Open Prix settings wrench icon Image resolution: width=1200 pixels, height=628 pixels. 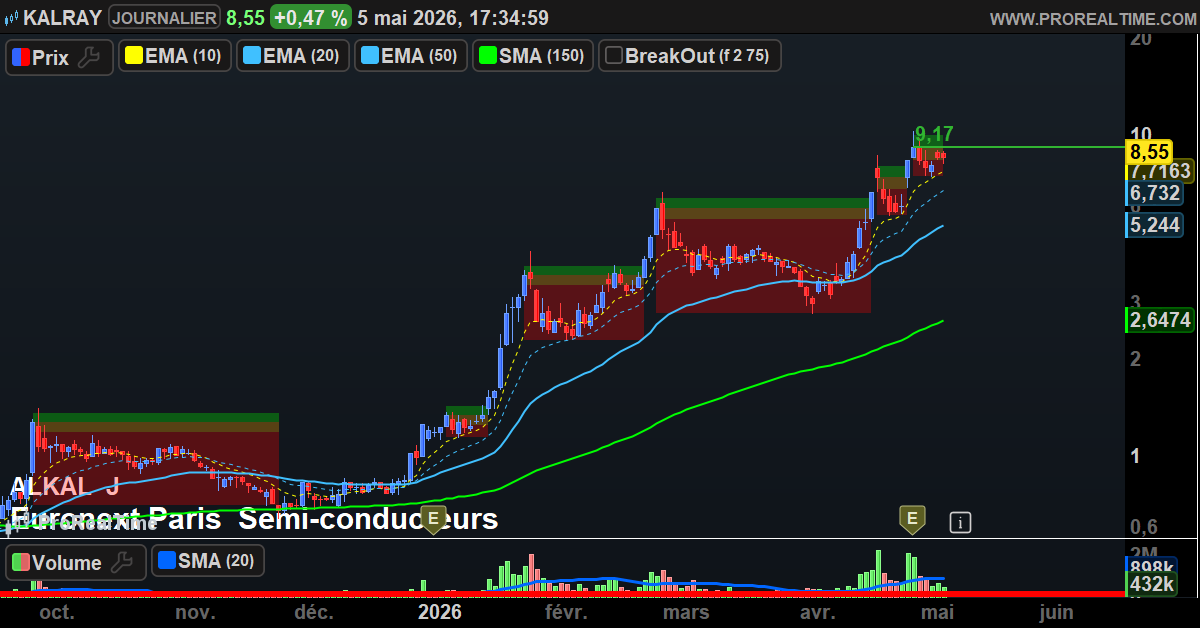[x=90, y=57]
